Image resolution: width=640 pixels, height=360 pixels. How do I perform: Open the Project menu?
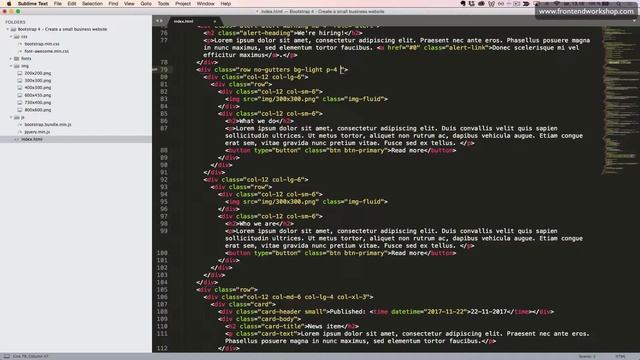pyautogui.click(x=183, y=4)
